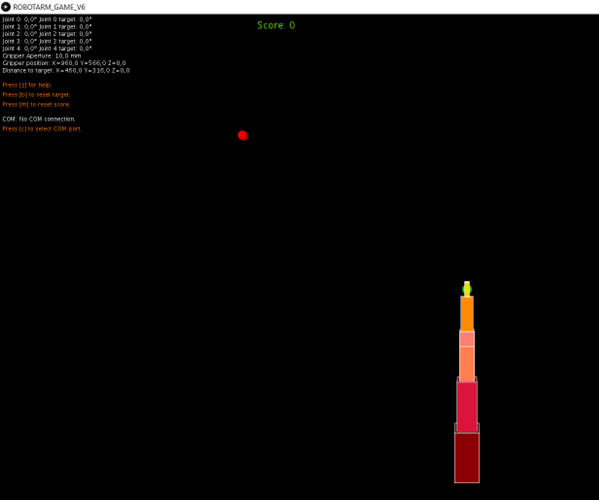Click the red target ball
599x500 pixels.
pos(243,135)
